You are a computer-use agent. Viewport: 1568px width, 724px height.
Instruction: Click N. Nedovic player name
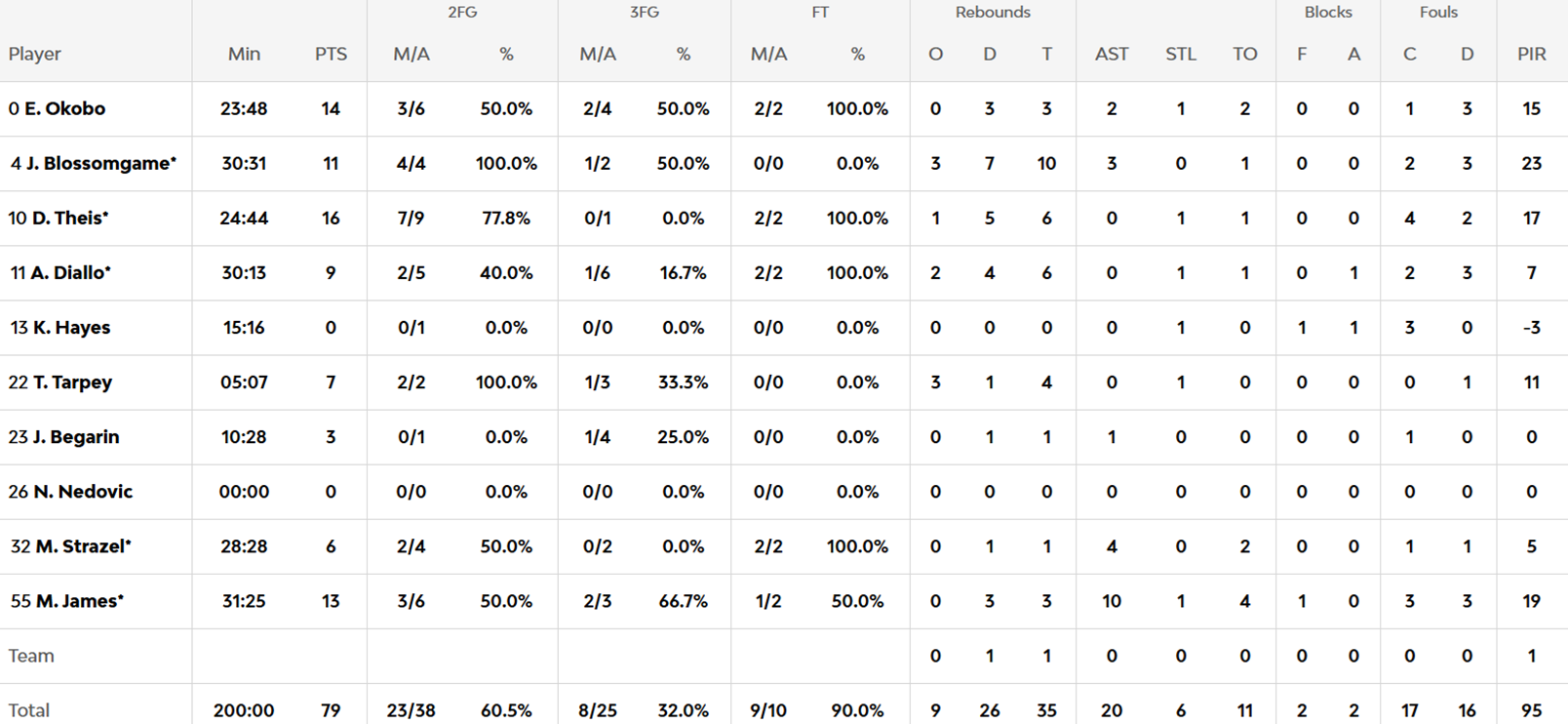83,491
